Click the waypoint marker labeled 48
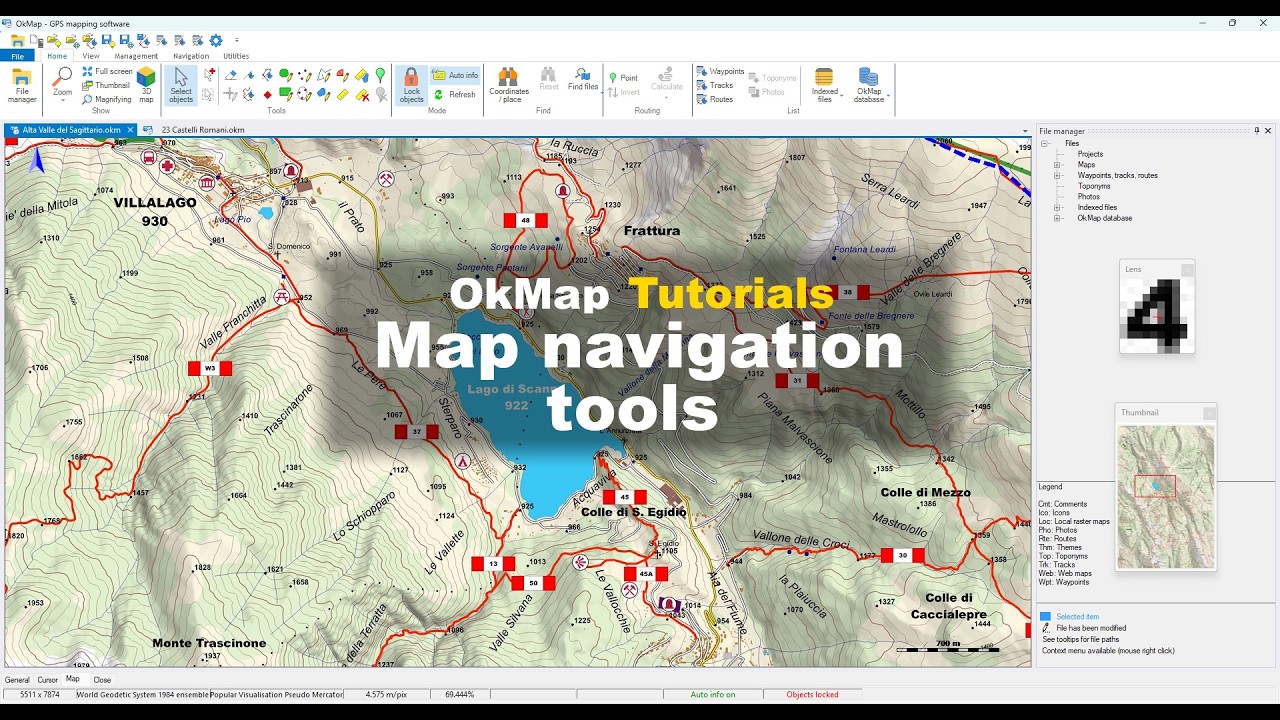This screenshot has height=720, width=1280. pos(525,220)
